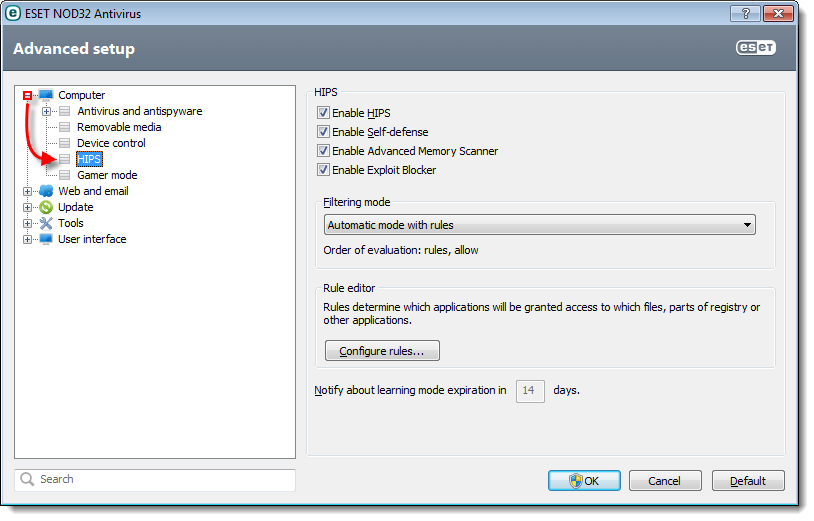Screen dimensions: 814x521
Task: Click the Configure rules button
Action: [382, 351]
